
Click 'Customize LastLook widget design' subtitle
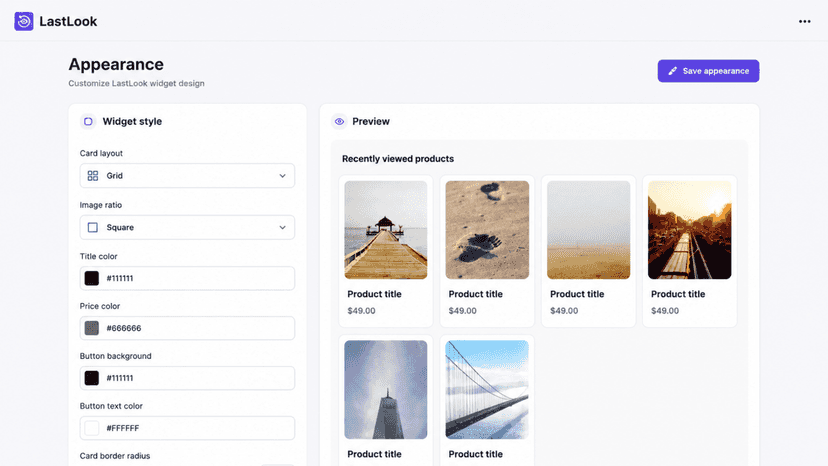pyautogui.click(x=136, y=83)
